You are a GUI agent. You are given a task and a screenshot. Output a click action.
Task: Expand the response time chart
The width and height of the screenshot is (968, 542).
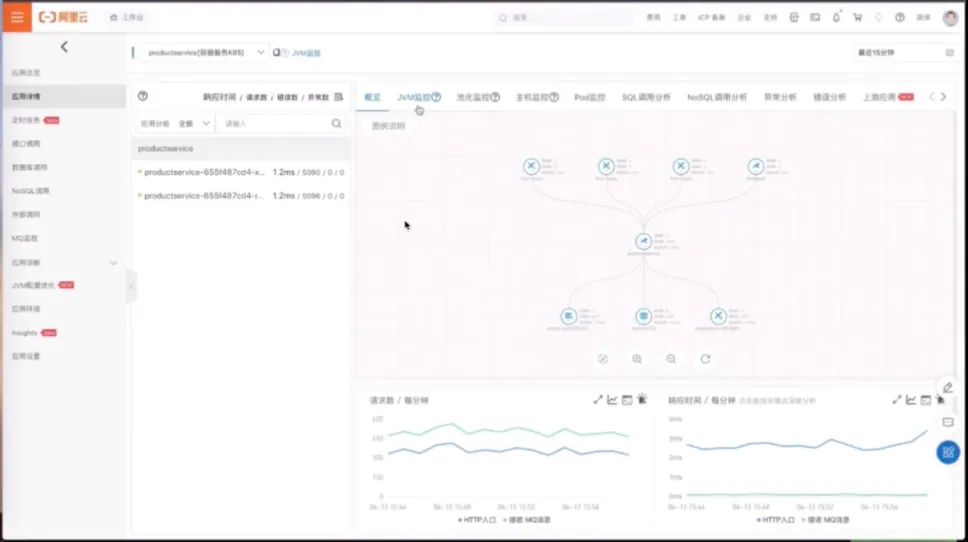pyautogui.click(x=896, y=400)
